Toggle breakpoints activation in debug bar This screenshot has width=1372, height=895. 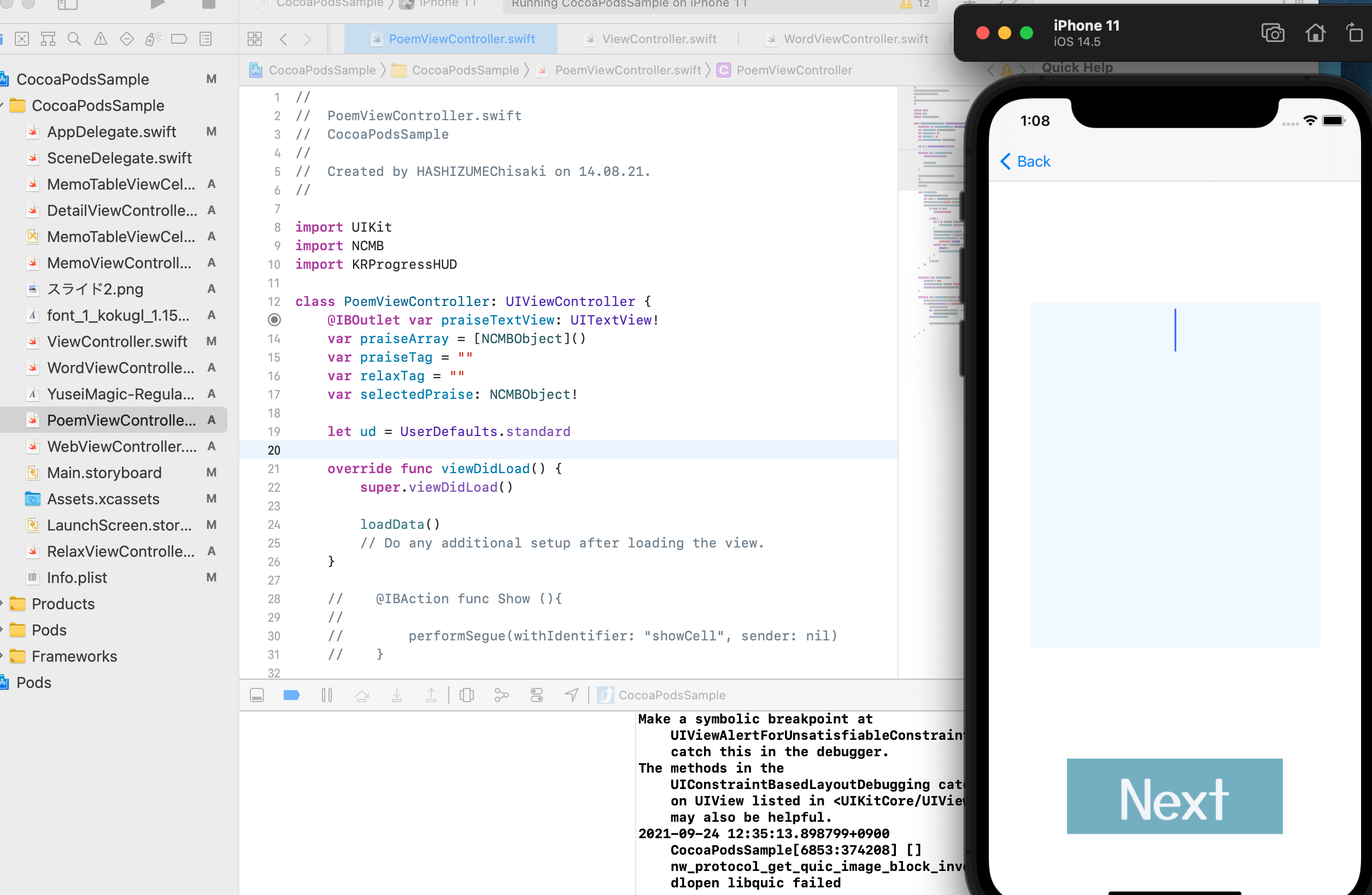(x=292, y=695)
